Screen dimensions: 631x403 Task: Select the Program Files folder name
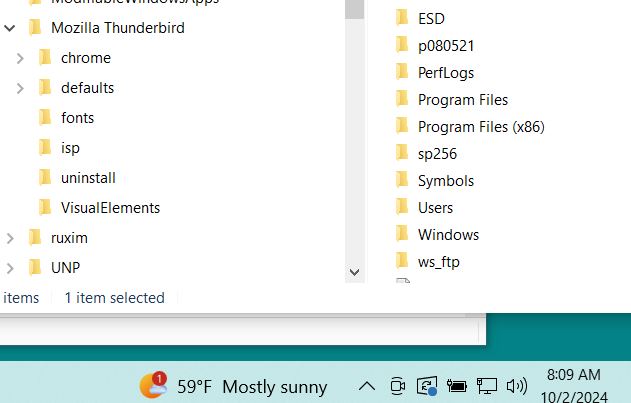[x=463, y=100]
